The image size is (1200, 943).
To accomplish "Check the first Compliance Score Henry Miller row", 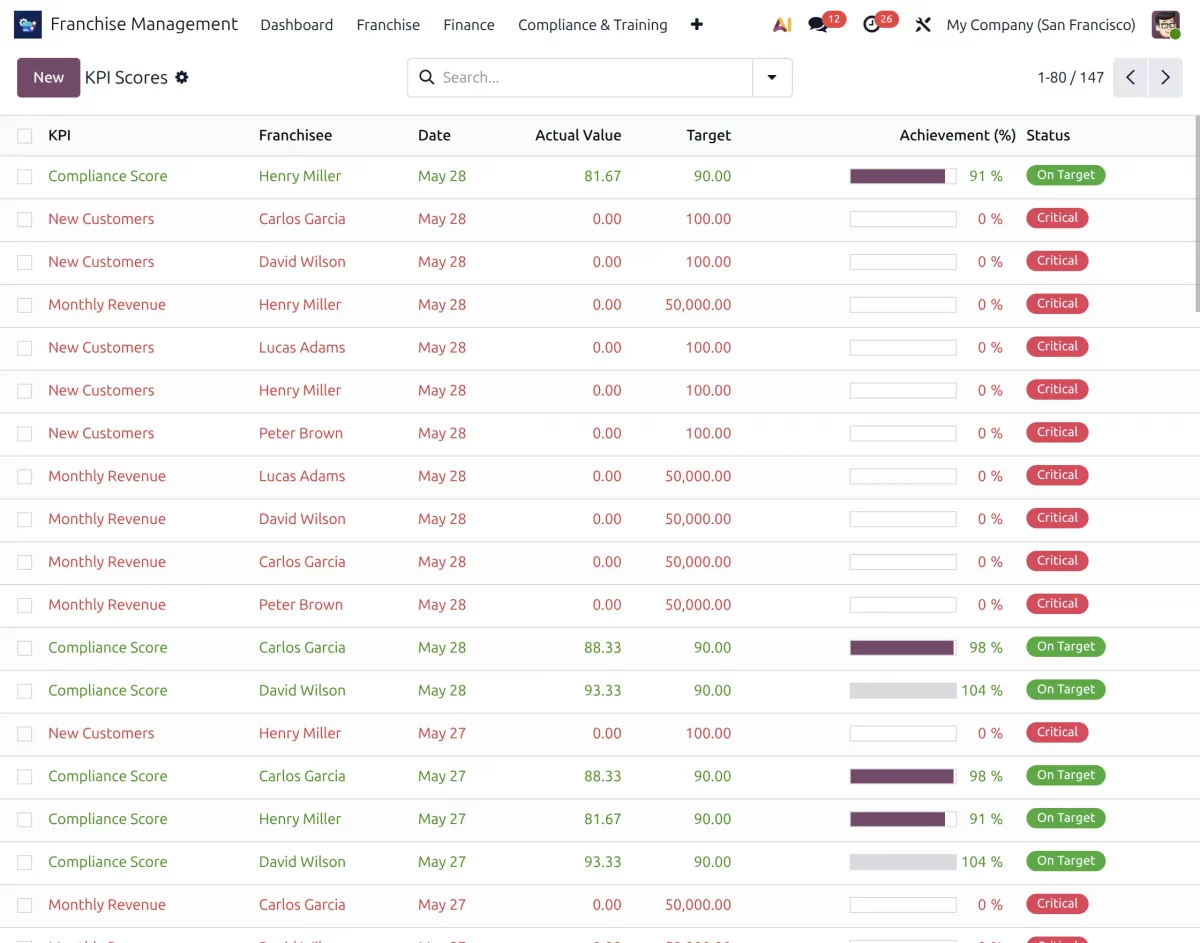I will (x=25, y=177).
